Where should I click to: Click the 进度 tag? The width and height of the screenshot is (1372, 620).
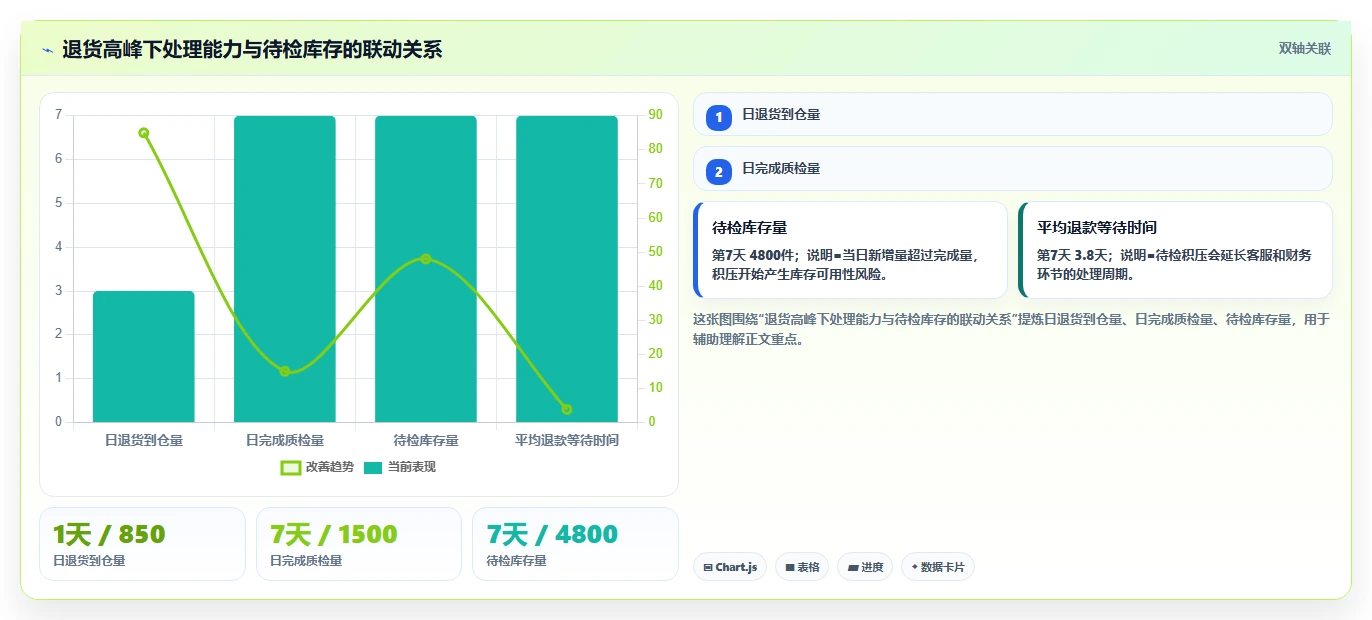tap(865, 567)
